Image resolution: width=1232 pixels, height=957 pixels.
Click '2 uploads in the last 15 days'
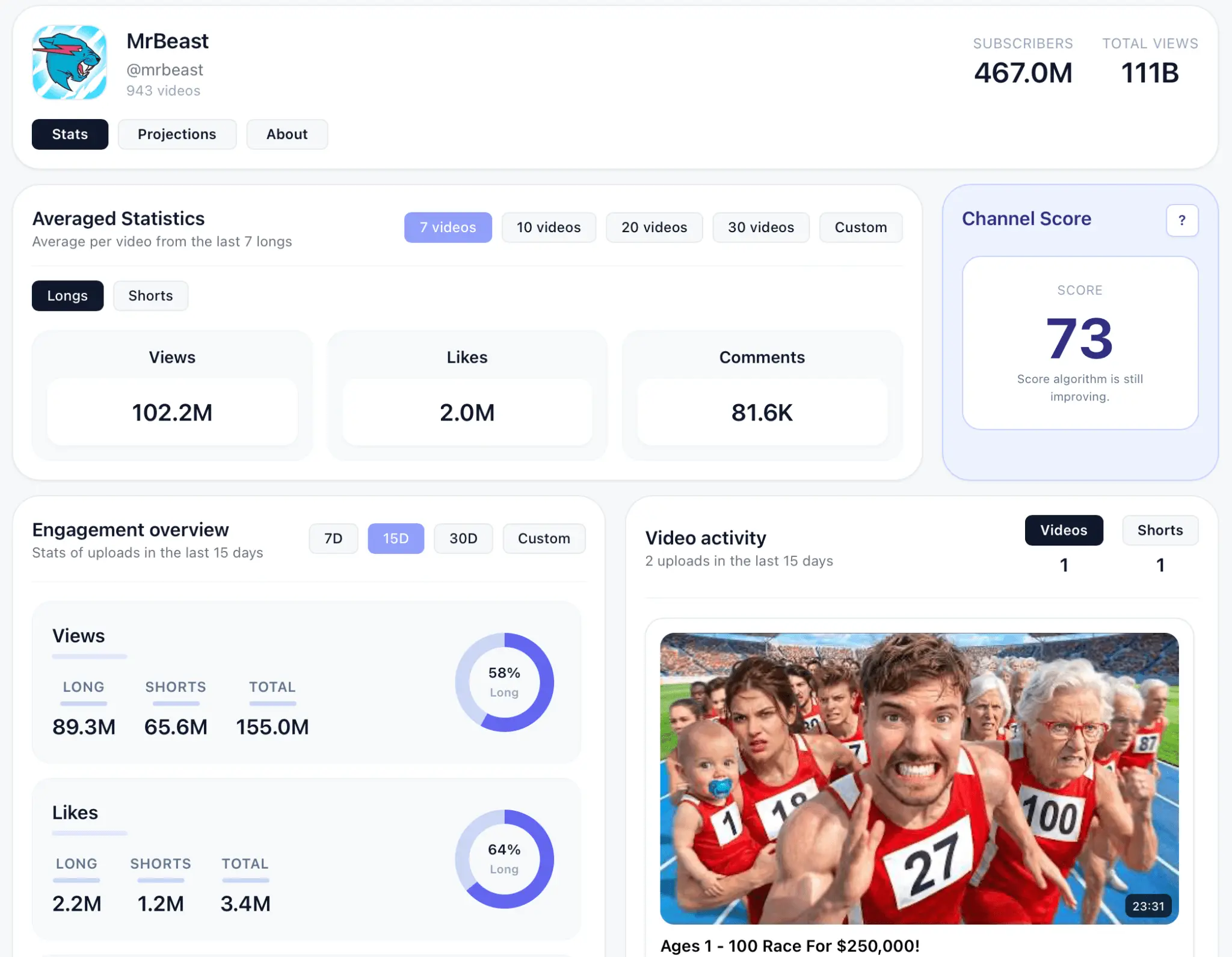pos(739,561)
